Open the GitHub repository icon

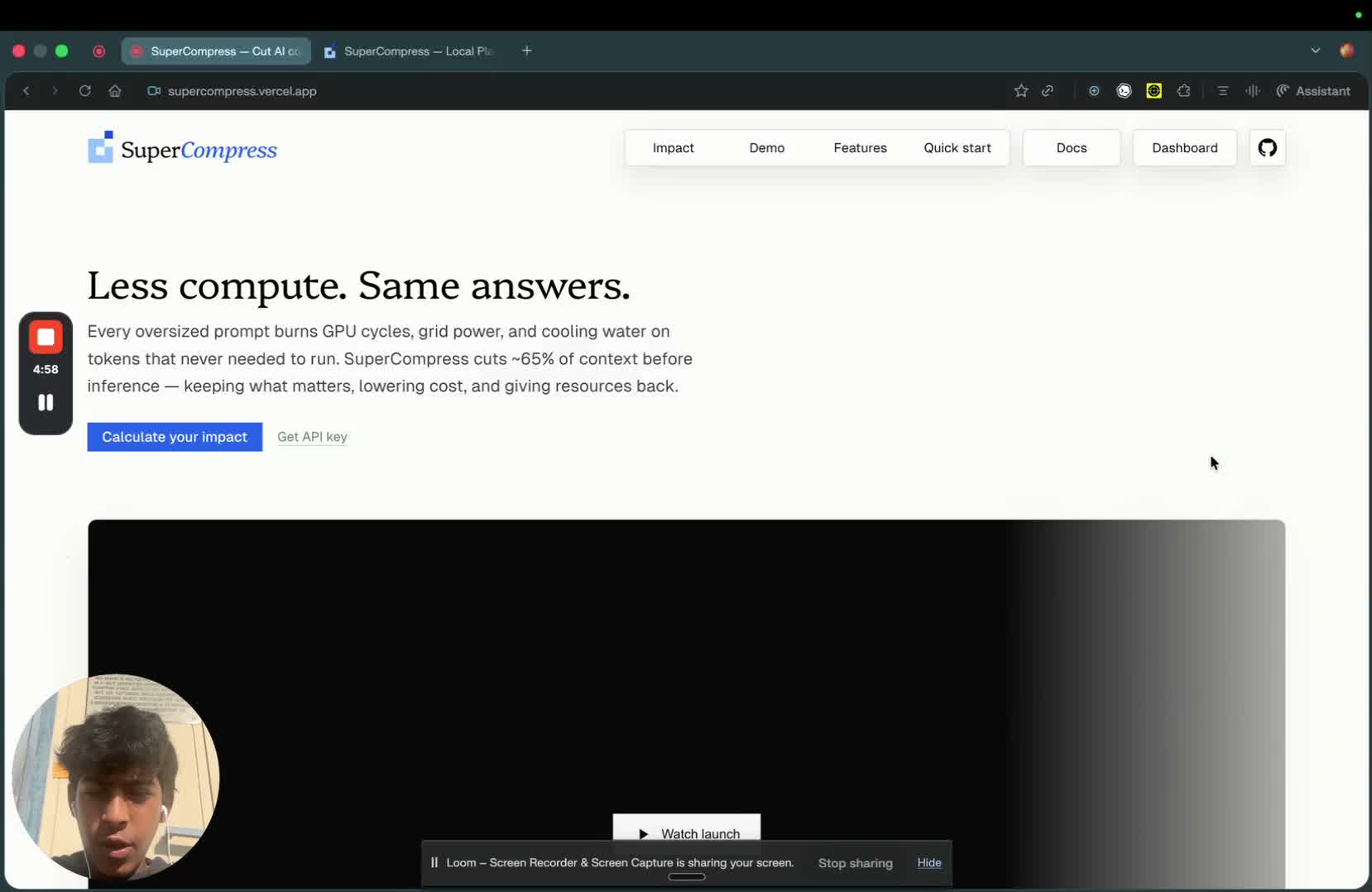pyautogui.click(x=1267, y=148)
